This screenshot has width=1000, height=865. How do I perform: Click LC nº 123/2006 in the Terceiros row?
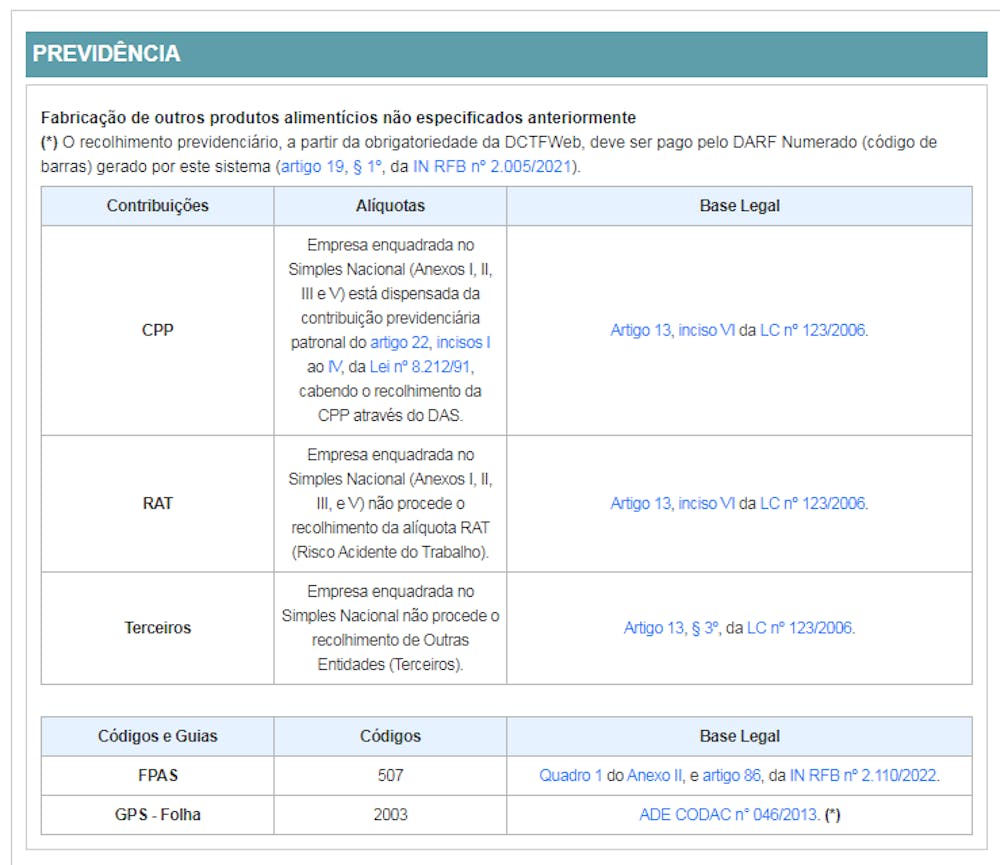tap(799, 628)
